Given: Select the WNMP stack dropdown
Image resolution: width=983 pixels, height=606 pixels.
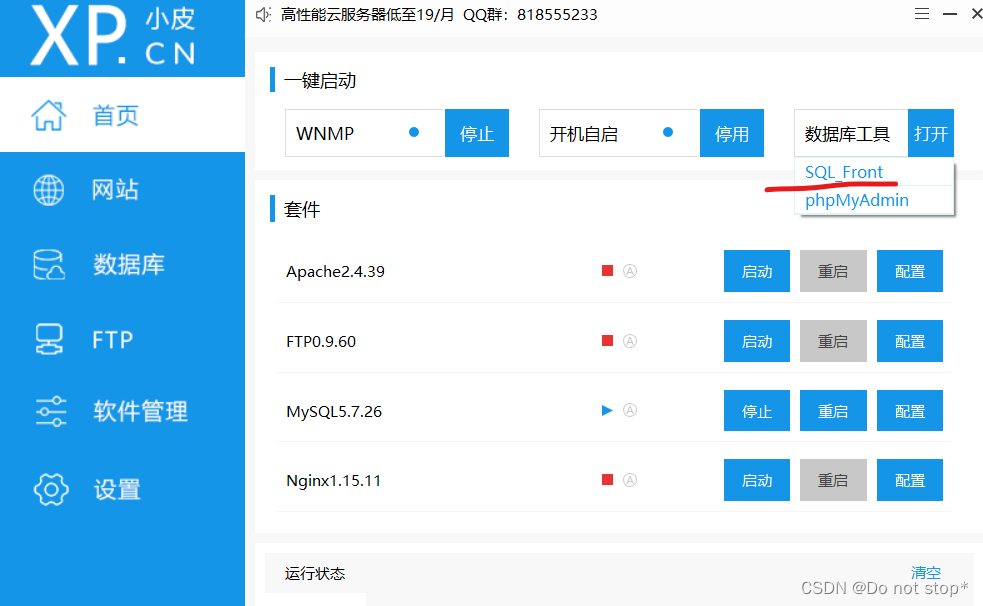Looking at the screenshot, I should coord(365,133).
